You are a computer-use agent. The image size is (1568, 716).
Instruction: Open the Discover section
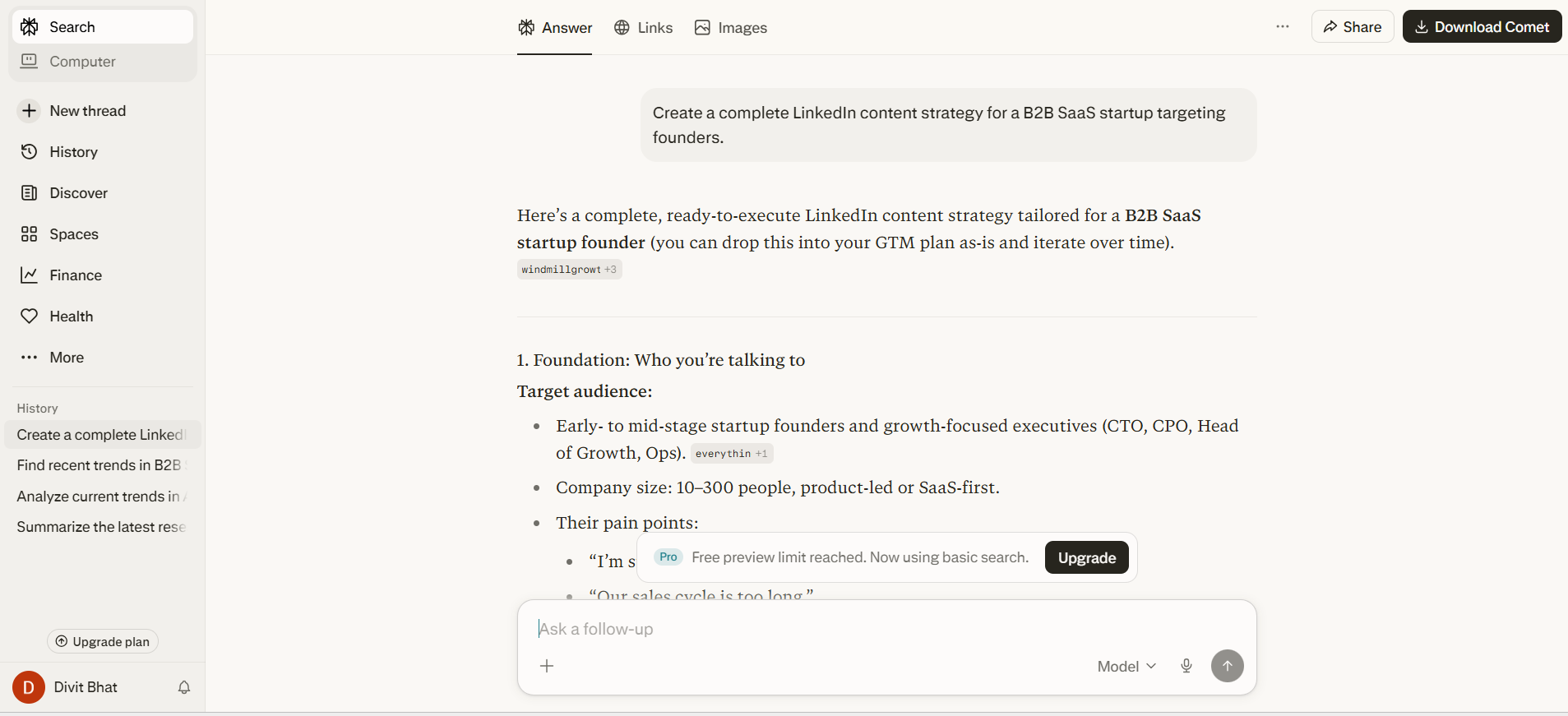78,192
